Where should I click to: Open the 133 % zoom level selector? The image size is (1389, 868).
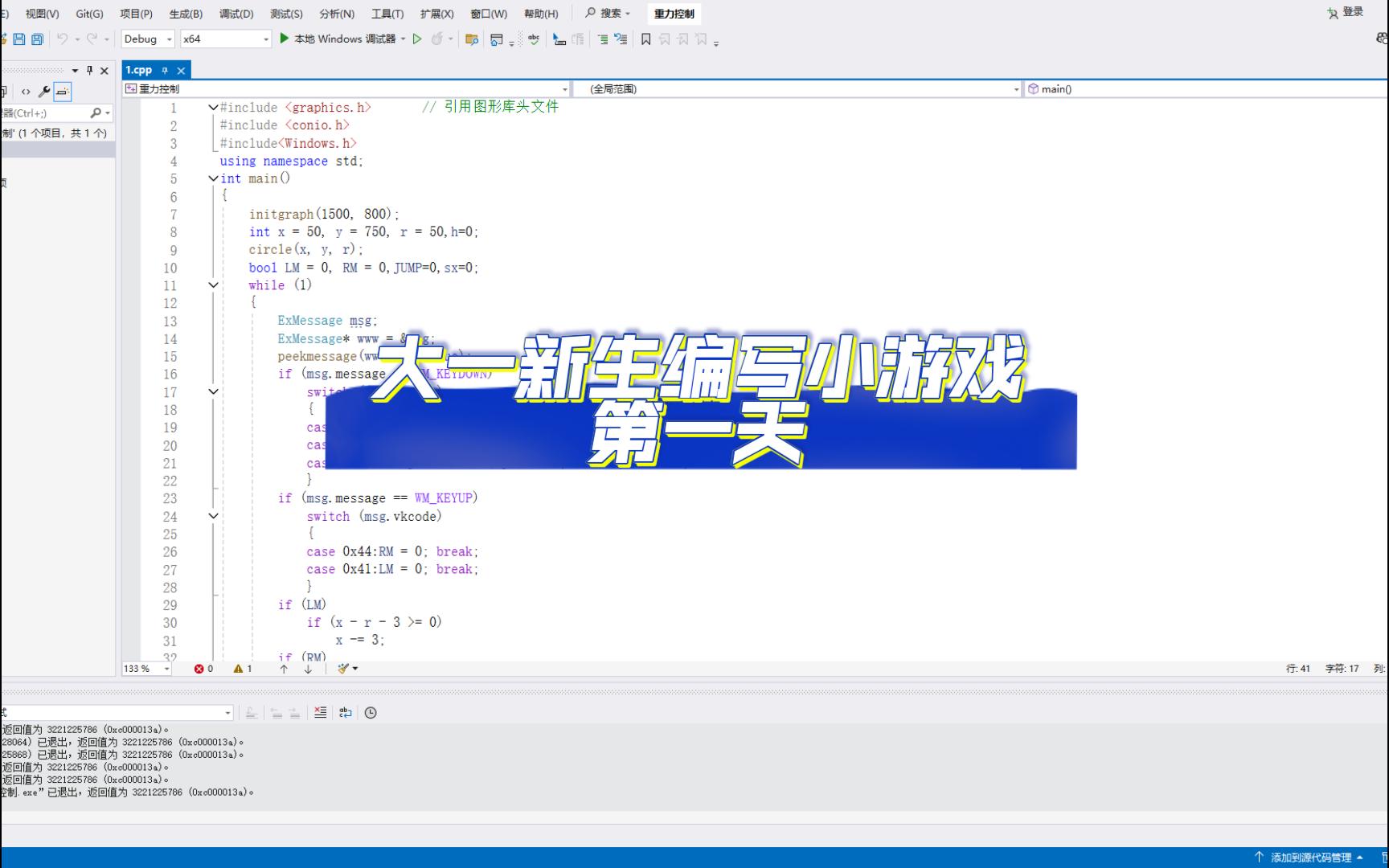coord(145,669)
